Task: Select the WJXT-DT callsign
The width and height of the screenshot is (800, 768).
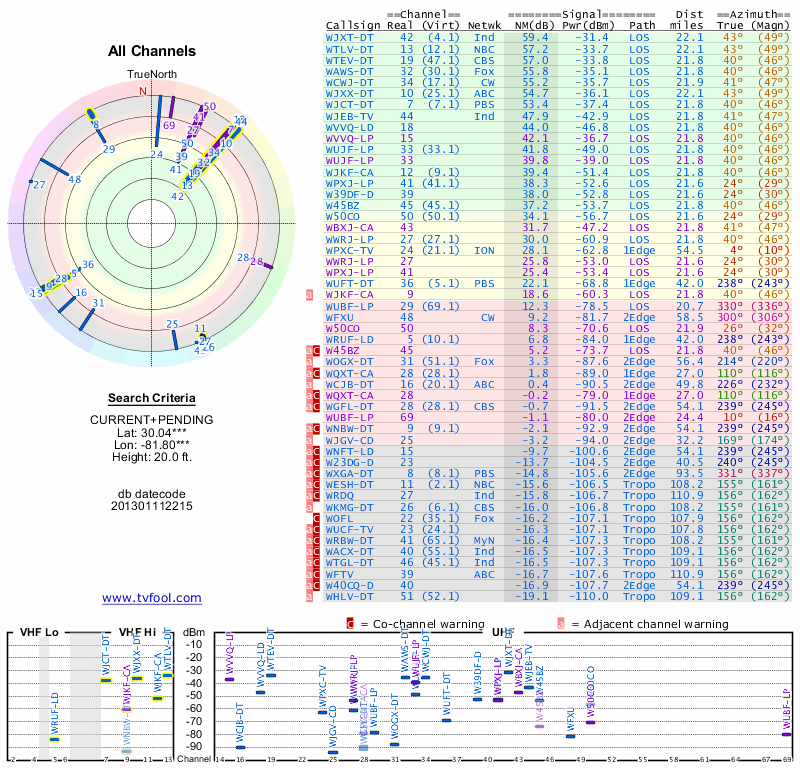Action: [x=349, y=38]
